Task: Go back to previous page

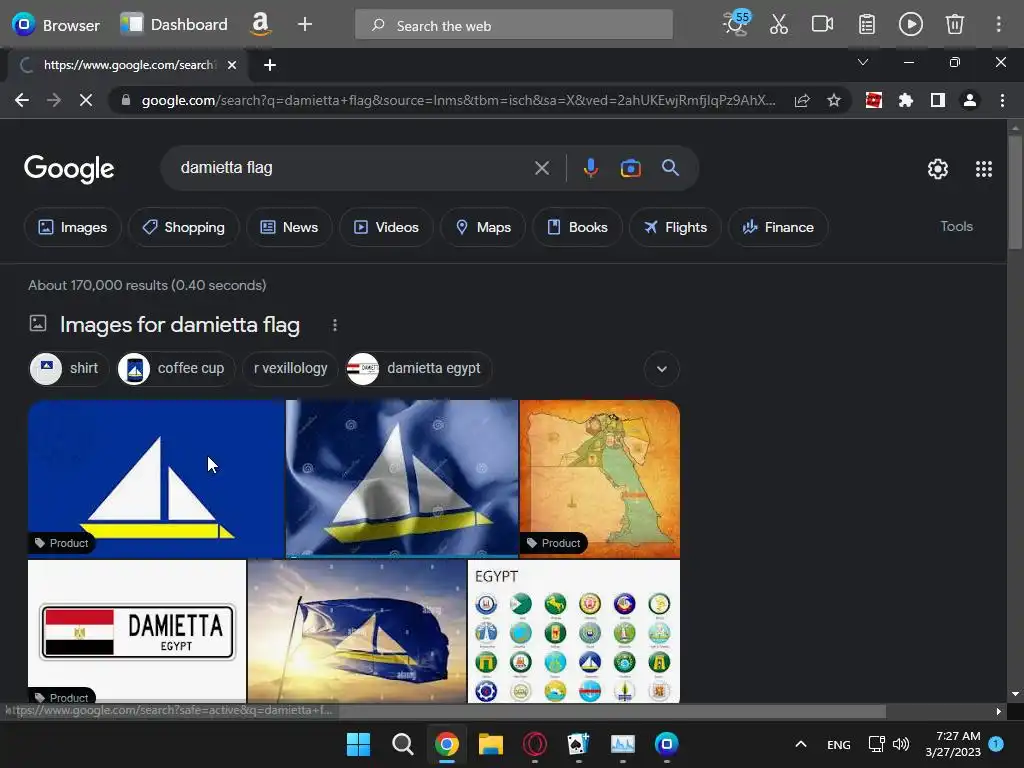Action: [22, 100]
